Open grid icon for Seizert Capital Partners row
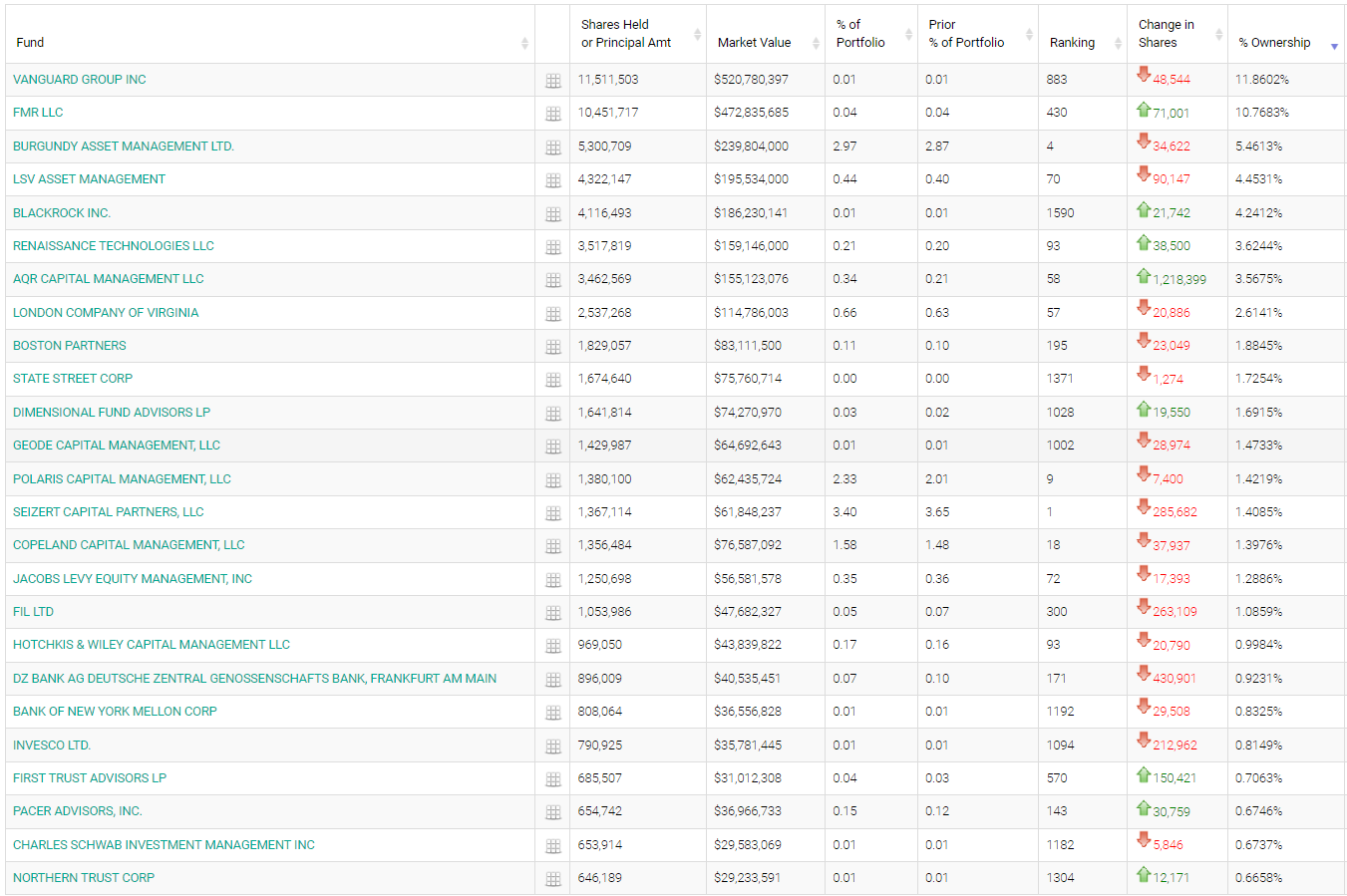Viewport: 1347px width, 896px height. point(553,513)
